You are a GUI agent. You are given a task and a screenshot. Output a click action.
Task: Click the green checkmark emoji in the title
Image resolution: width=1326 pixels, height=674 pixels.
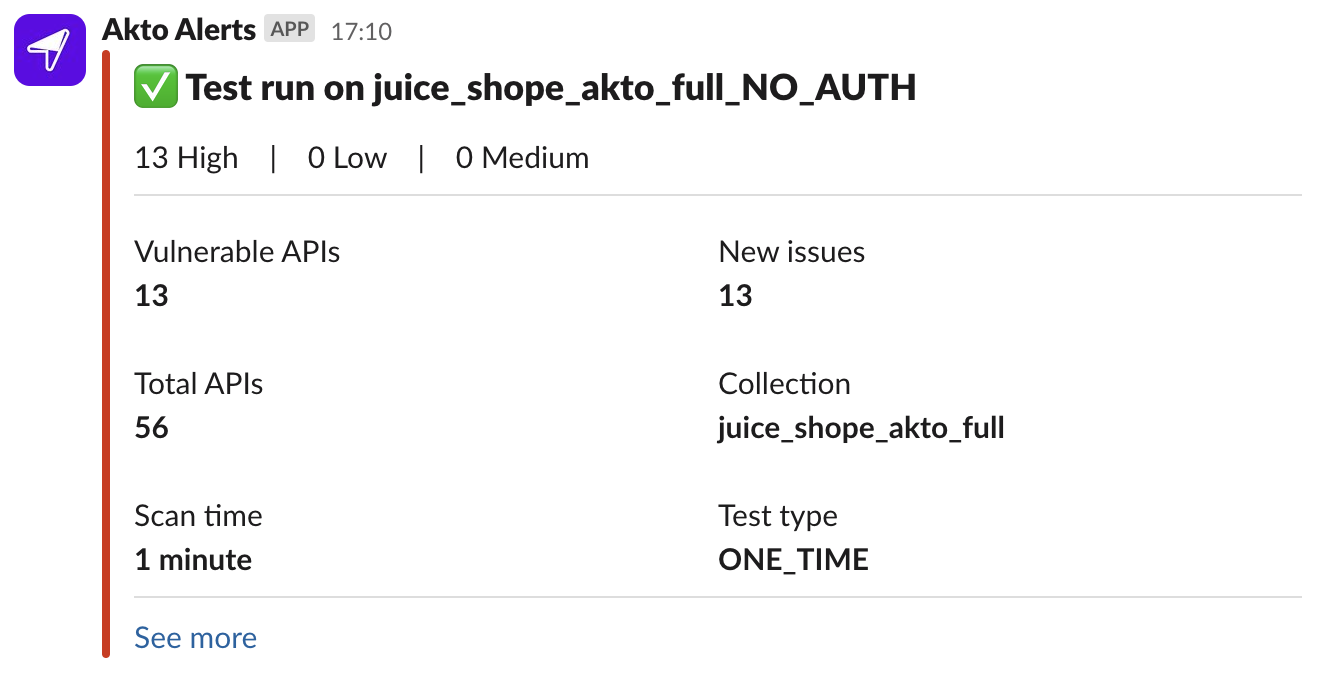pyautogui.click(x=155, y=88)
